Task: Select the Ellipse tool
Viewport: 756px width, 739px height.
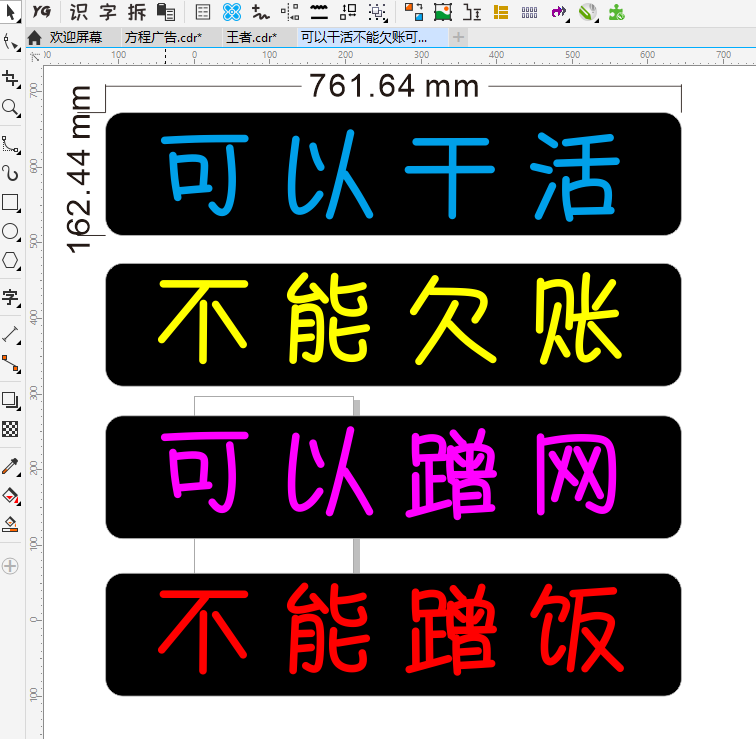Action: (11, 231)
